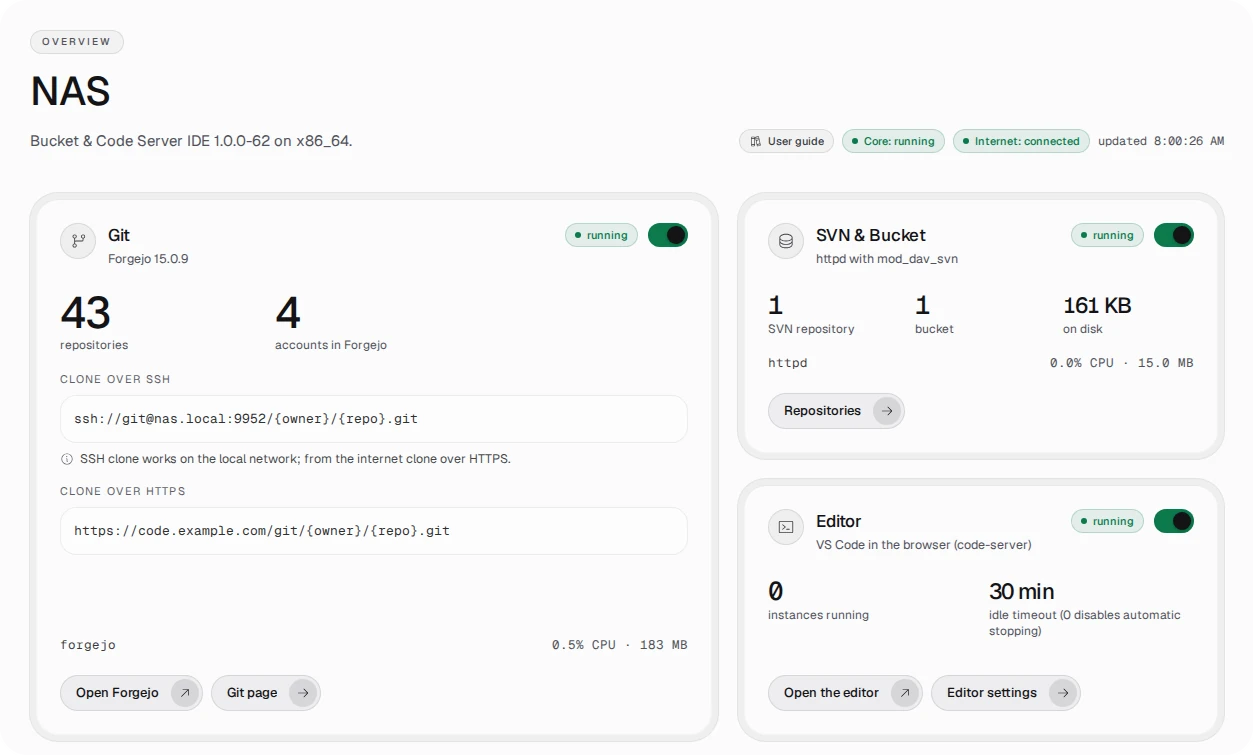The image size is (1253, 755).
Task: Click the arrow icon on Editor settings
Action: [x=1062, y=692]
